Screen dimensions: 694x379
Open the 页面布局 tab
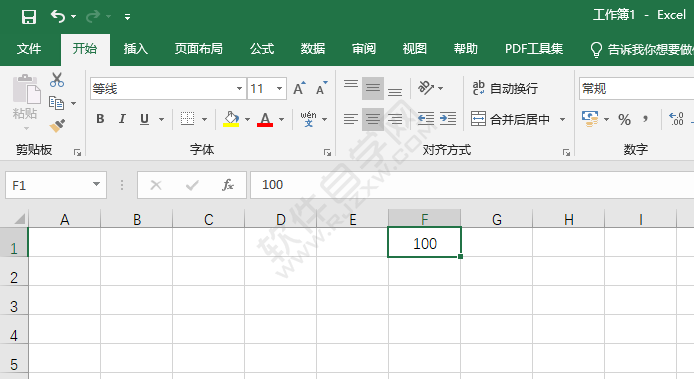coord(199,49)
